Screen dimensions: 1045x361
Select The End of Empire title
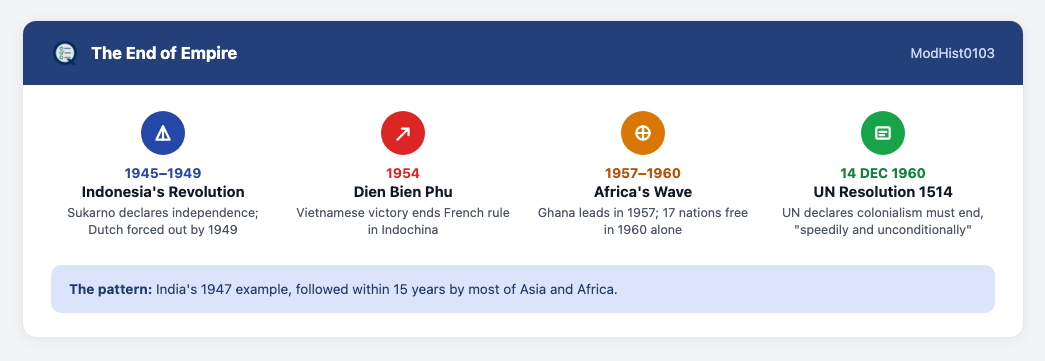point(164,53)
